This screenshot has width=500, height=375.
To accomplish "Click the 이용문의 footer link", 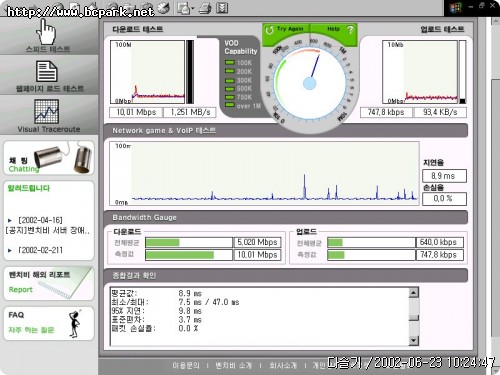I will click(186, 365).
